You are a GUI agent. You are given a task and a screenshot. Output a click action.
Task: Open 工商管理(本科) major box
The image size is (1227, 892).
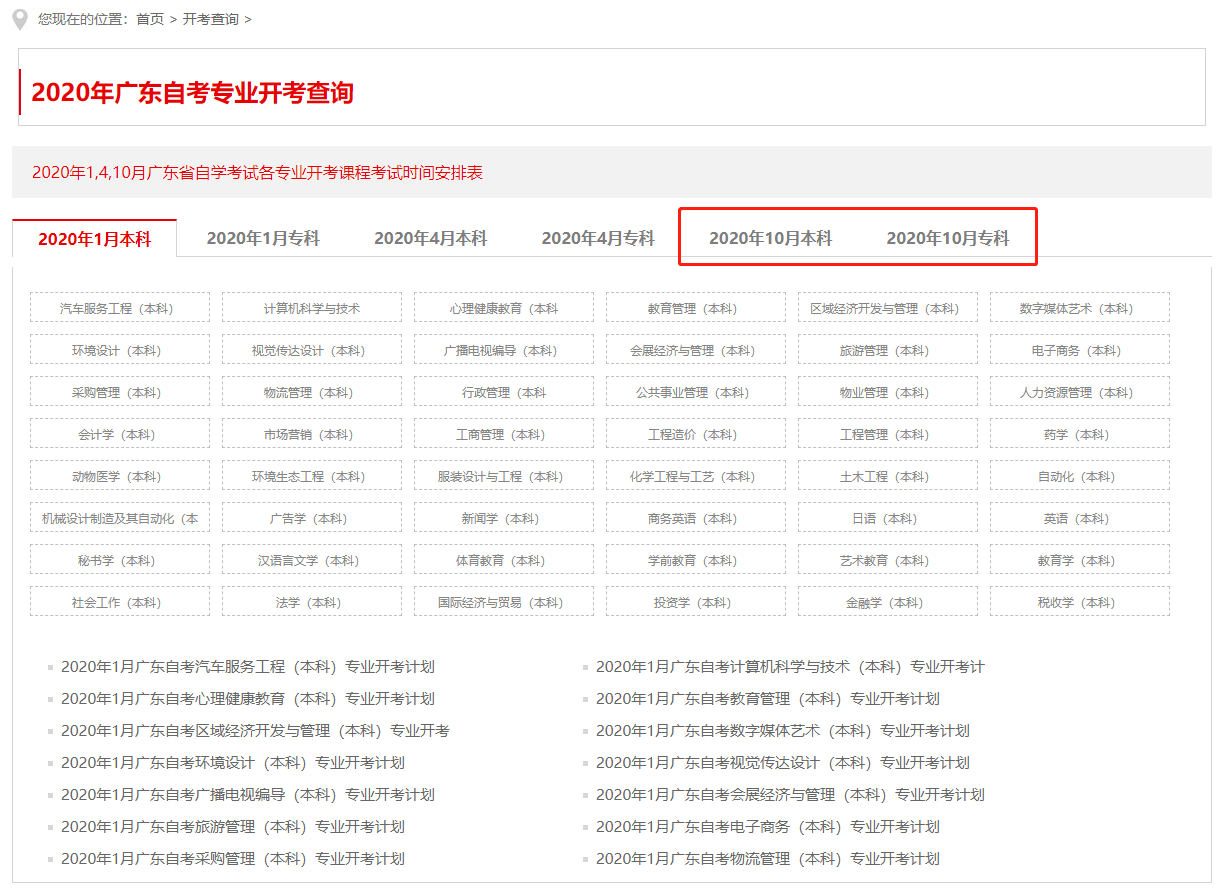coord(504,434)
